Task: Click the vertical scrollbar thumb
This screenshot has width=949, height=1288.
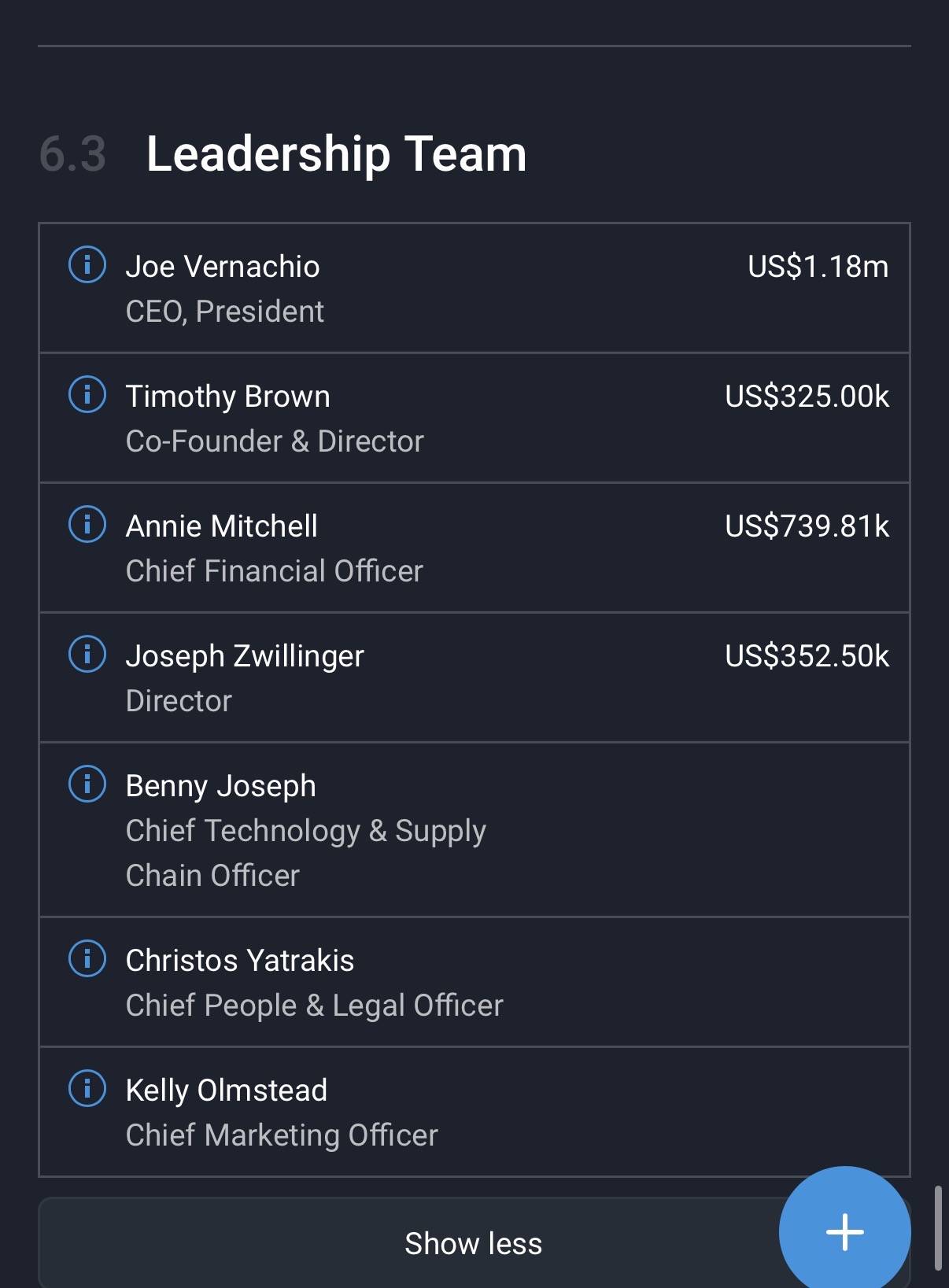Action: click(x=938, y=1227)
